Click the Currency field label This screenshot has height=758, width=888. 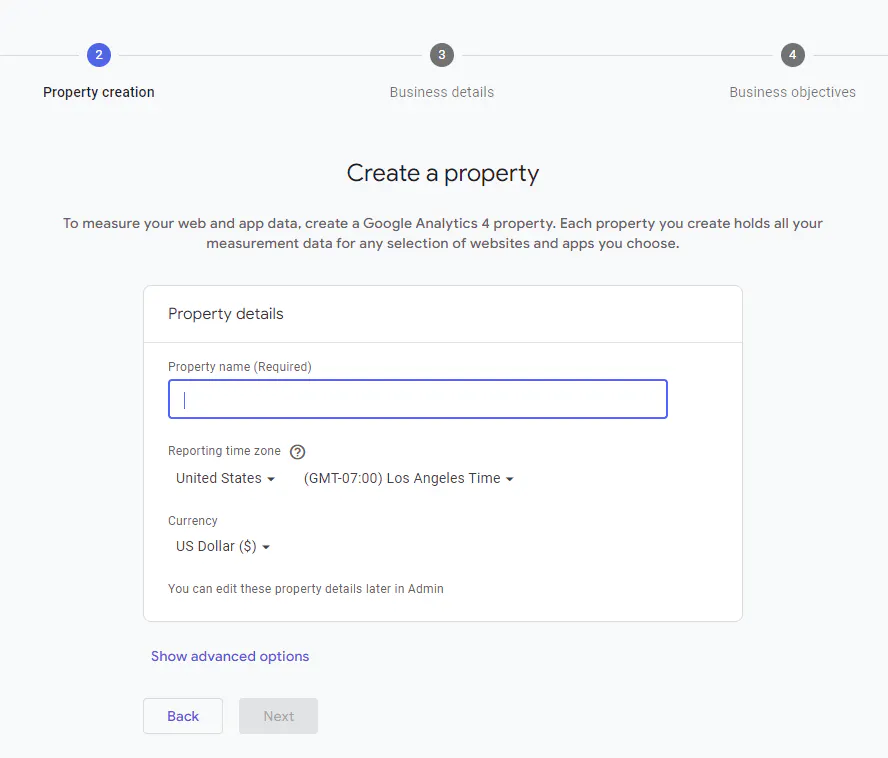(x=193, y=521)
